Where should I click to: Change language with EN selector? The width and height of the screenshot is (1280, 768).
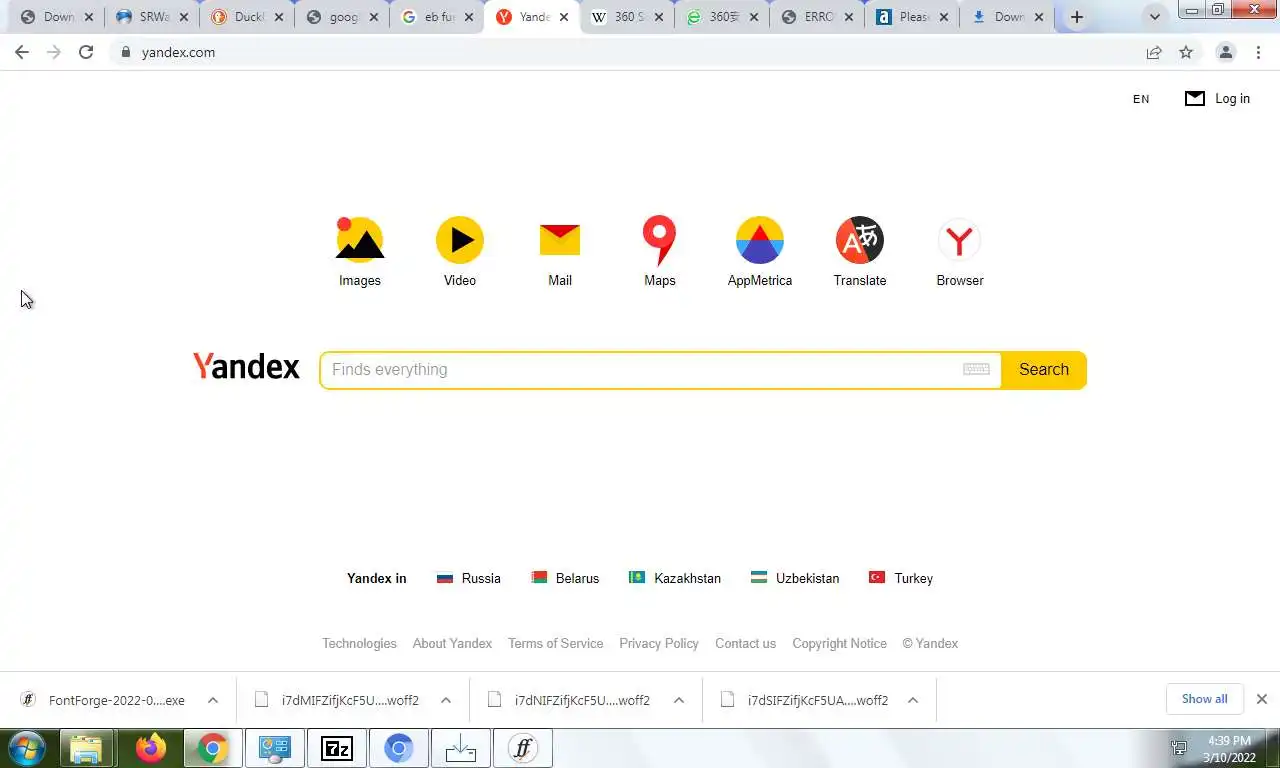[x=1141, y=99]
